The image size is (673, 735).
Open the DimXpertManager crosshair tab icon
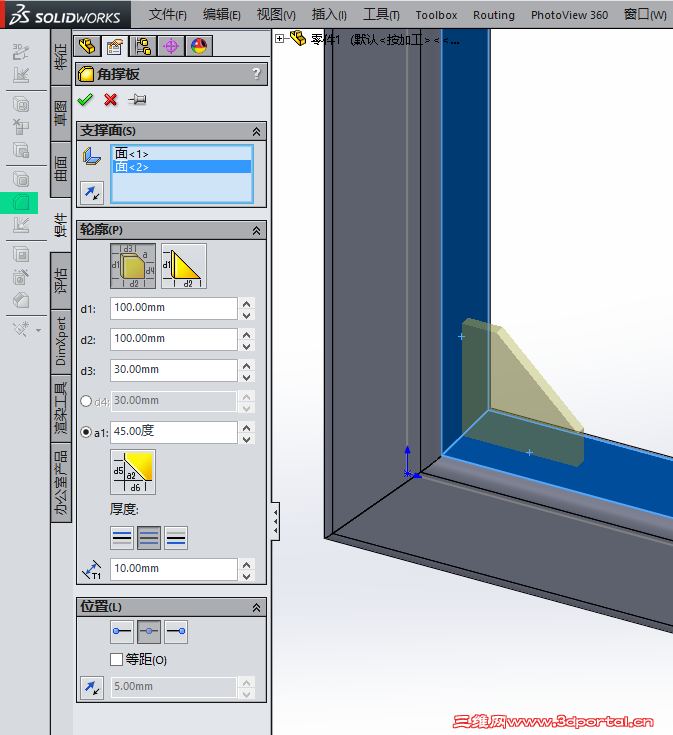(171, 46)
